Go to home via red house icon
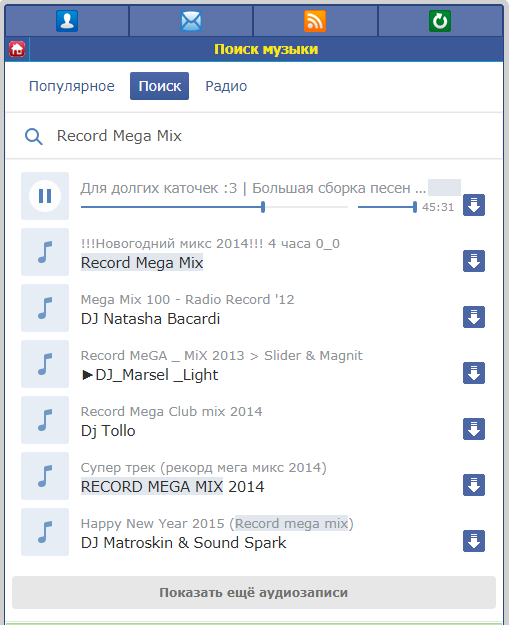512x625 pixels. [x=17, y=49]
